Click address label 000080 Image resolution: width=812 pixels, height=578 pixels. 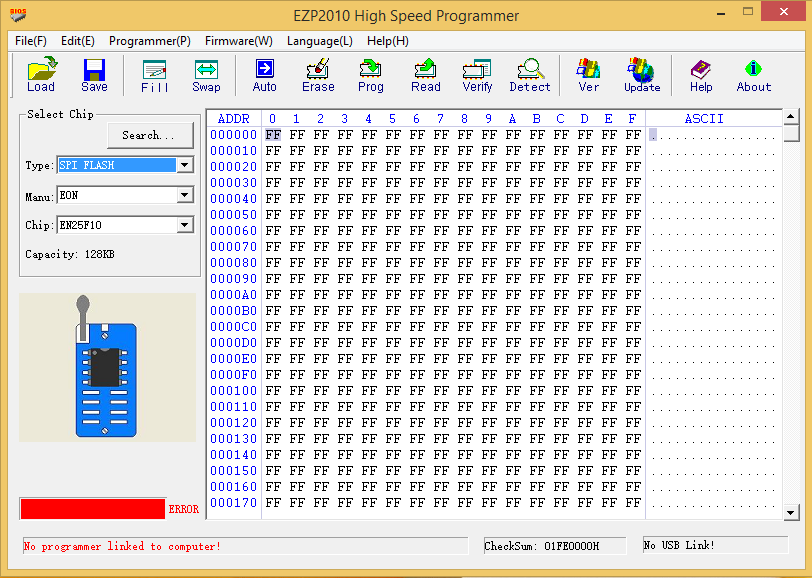[234, 263]
